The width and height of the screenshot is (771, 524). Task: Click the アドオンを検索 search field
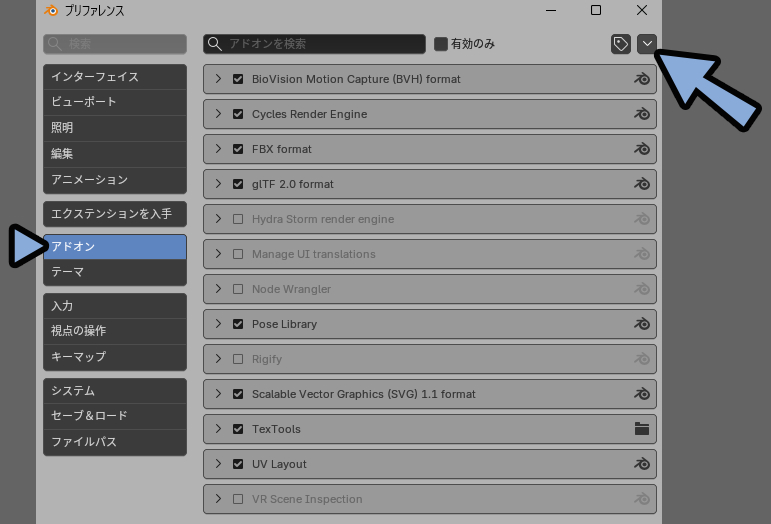314,44
